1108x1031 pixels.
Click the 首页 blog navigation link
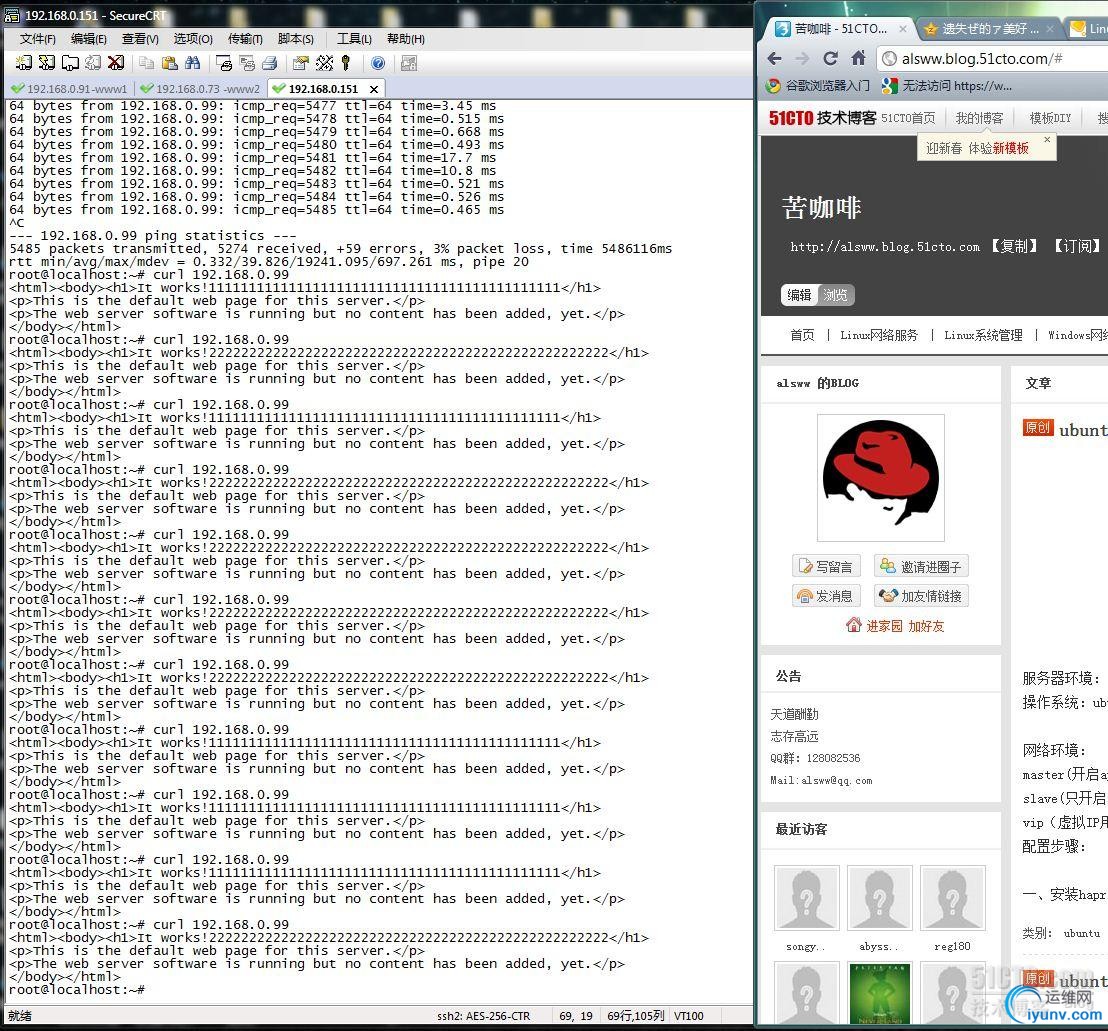coord(802,335)
